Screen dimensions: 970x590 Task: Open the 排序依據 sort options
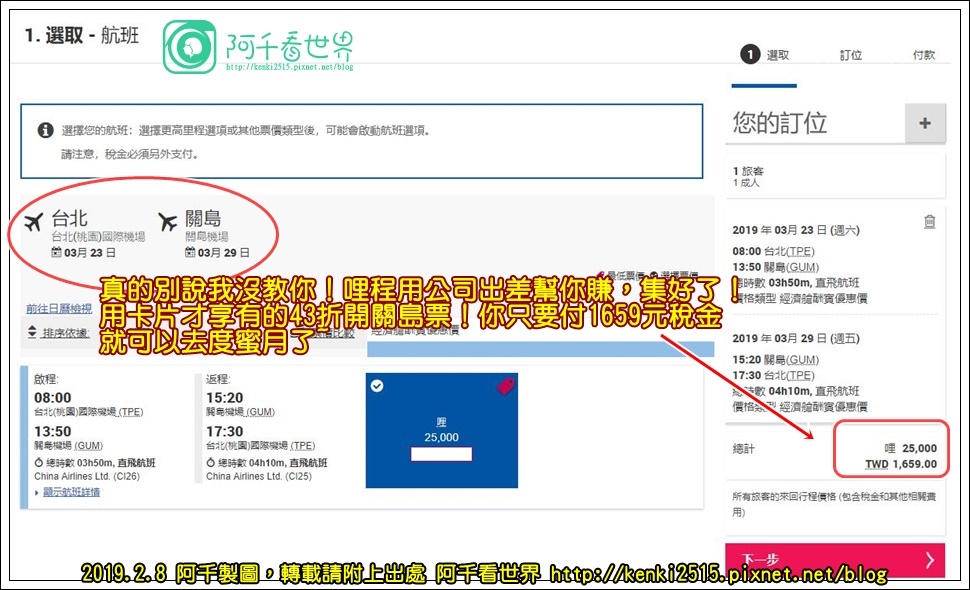66,333
